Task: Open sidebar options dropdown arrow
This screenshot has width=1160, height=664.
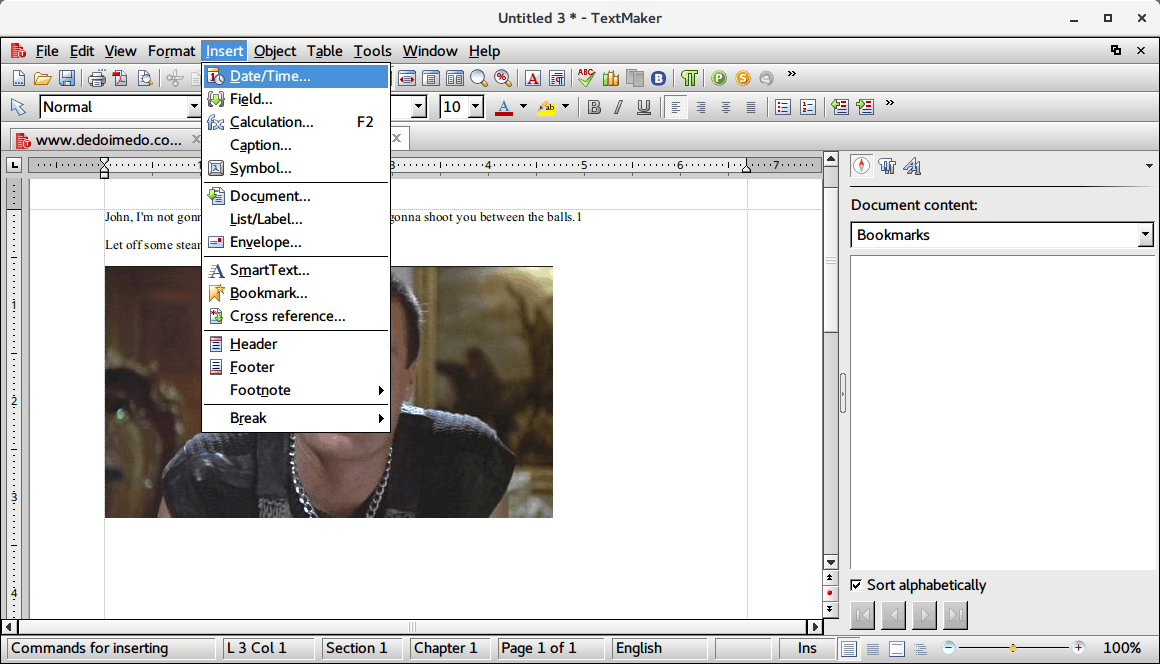Action: (1149, 166)
